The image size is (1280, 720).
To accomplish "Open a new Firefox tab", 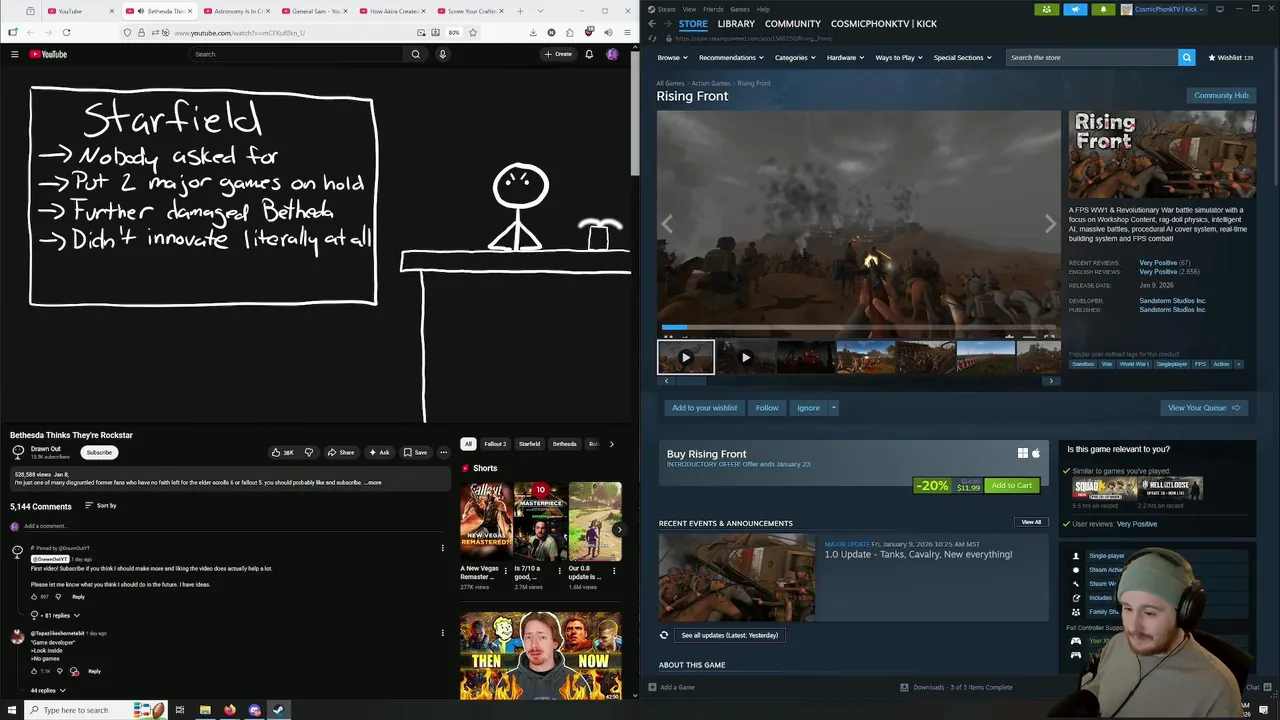I will point(520,11).
